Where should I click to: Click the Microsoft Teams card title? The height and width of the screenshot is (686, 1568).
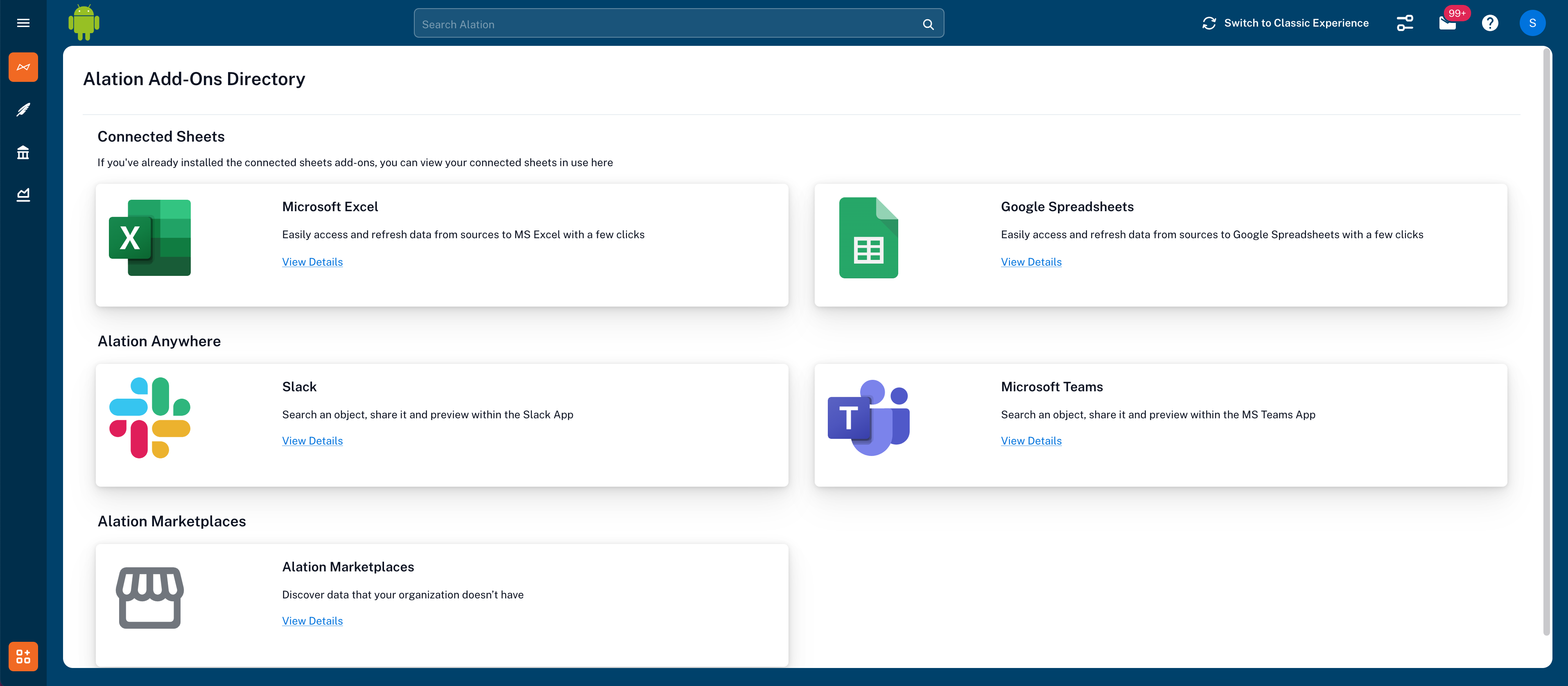click(1051, 387)
